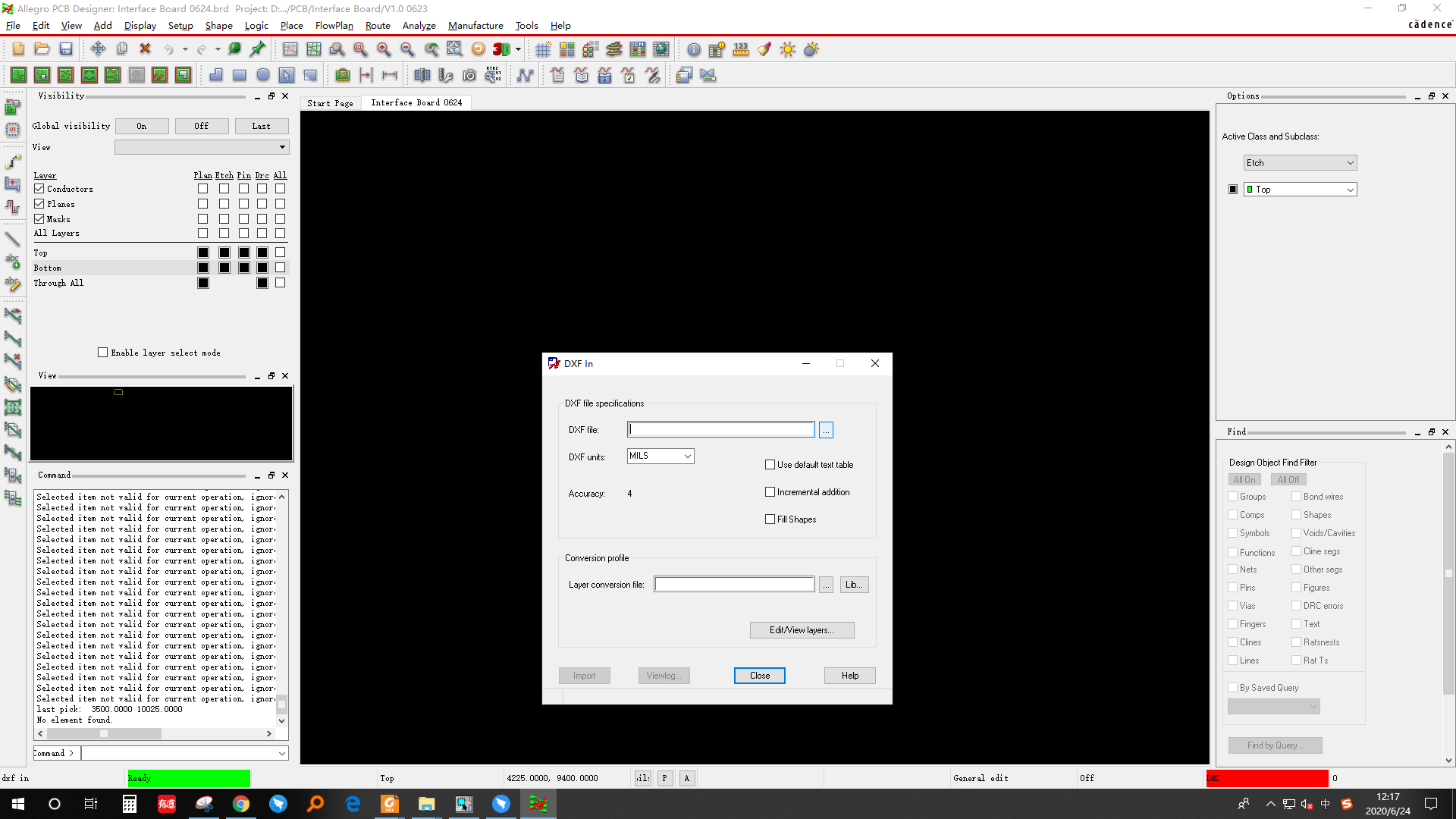
Task: Open the Chrome icon in the taskbar
Action: tap(241, 804)
